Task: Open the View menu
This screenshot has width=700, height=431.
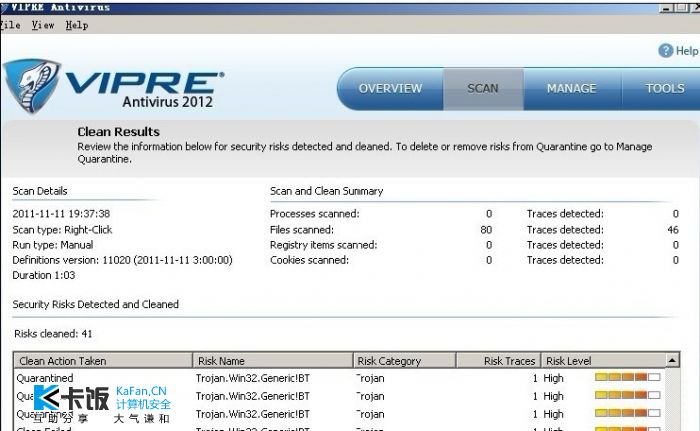Action: coord(43,25)
